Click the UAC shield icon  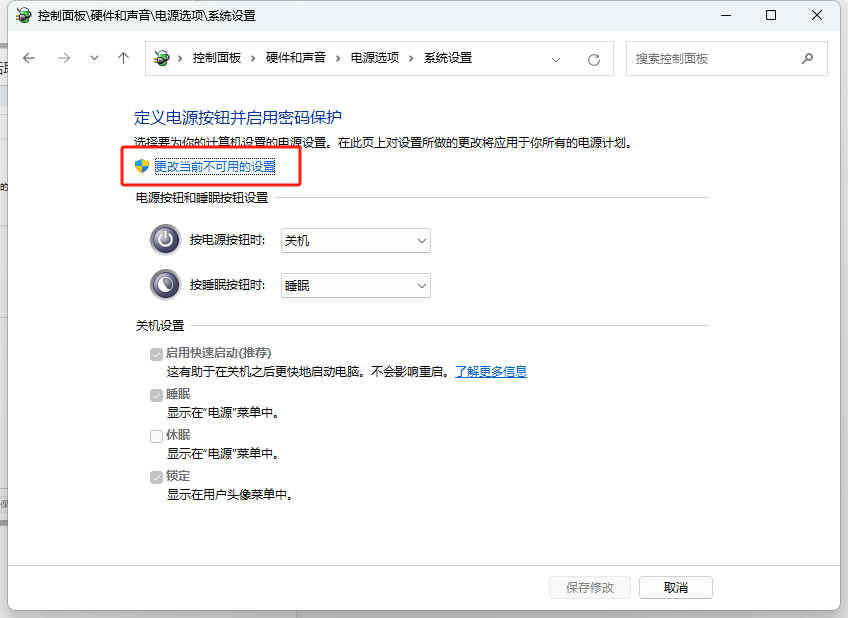click(x=142, y=166)
